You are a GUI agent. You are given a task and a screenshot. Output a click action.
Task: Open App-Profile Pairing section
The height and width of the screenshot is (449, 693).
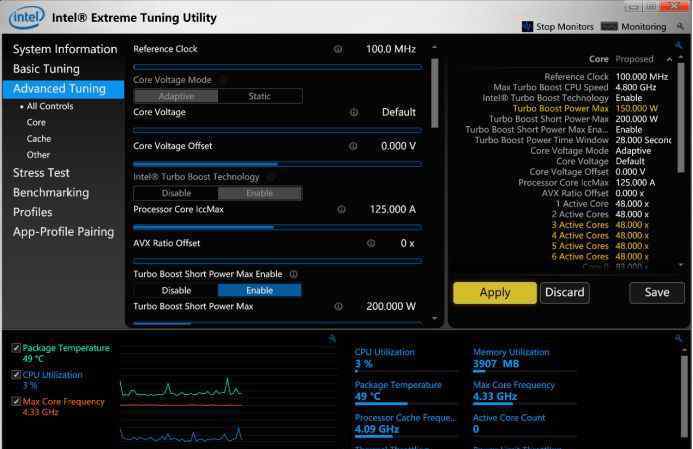click(x=63, y=232)
